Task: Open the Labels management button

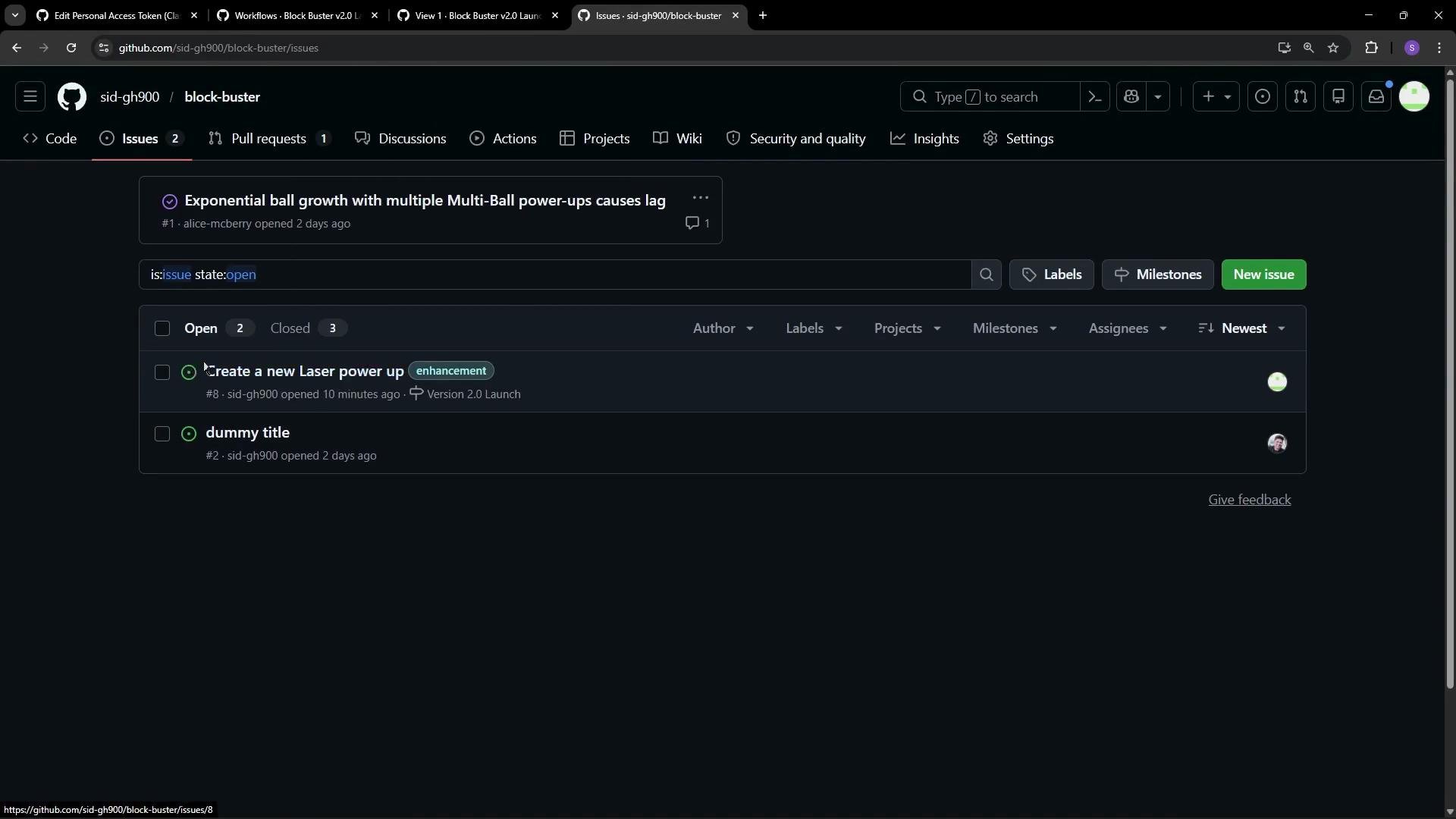Action: pyautogui.click(x=1052, y=275)
